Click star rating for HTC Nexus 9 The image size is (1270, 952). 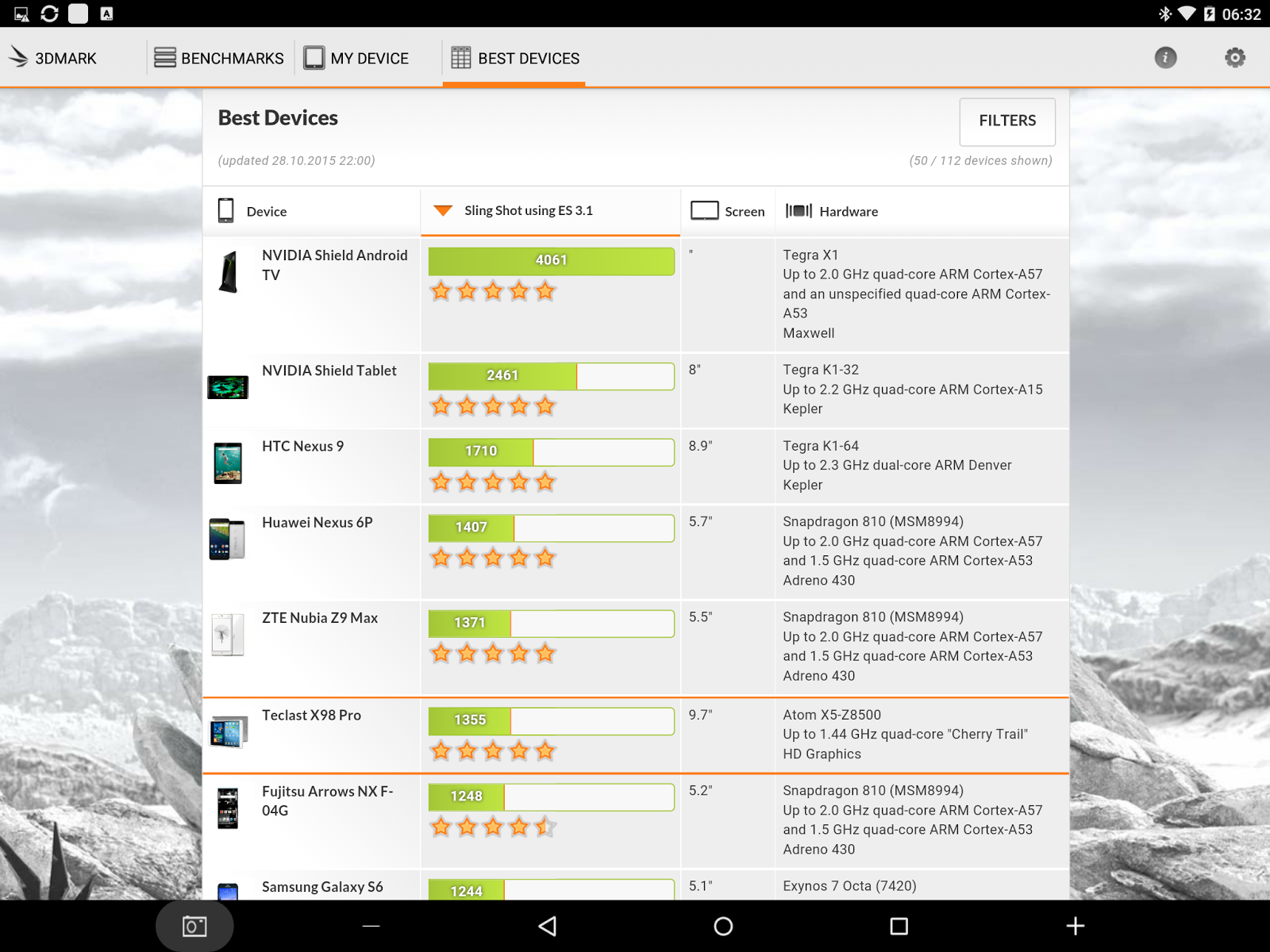[x=493, y=482]
